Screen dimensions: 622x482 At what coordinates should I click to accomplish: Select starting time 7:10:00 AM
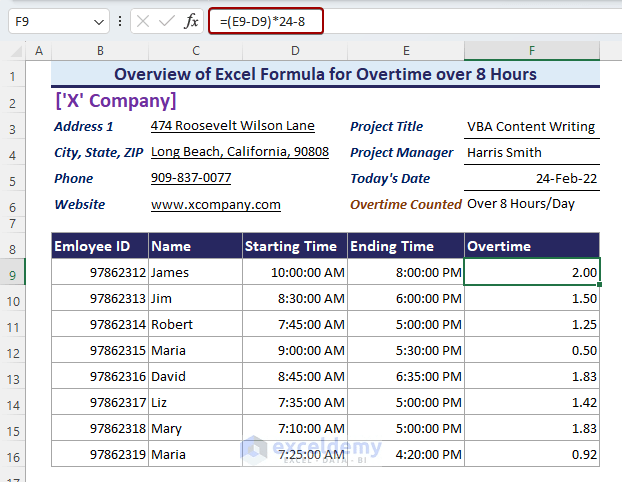pos(295,428)
